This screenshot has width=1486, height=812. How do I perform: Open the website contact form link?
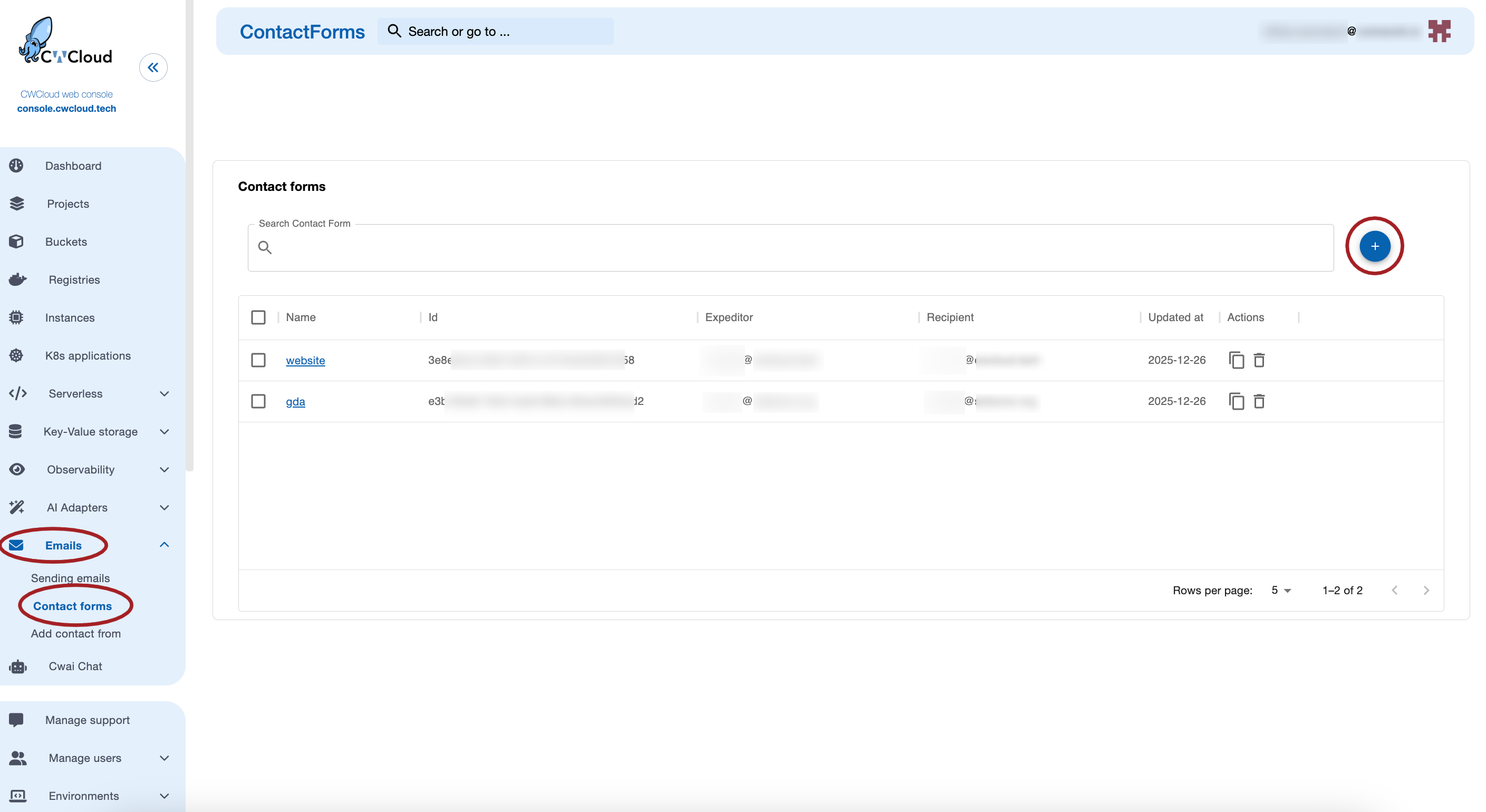click(305, 360)
